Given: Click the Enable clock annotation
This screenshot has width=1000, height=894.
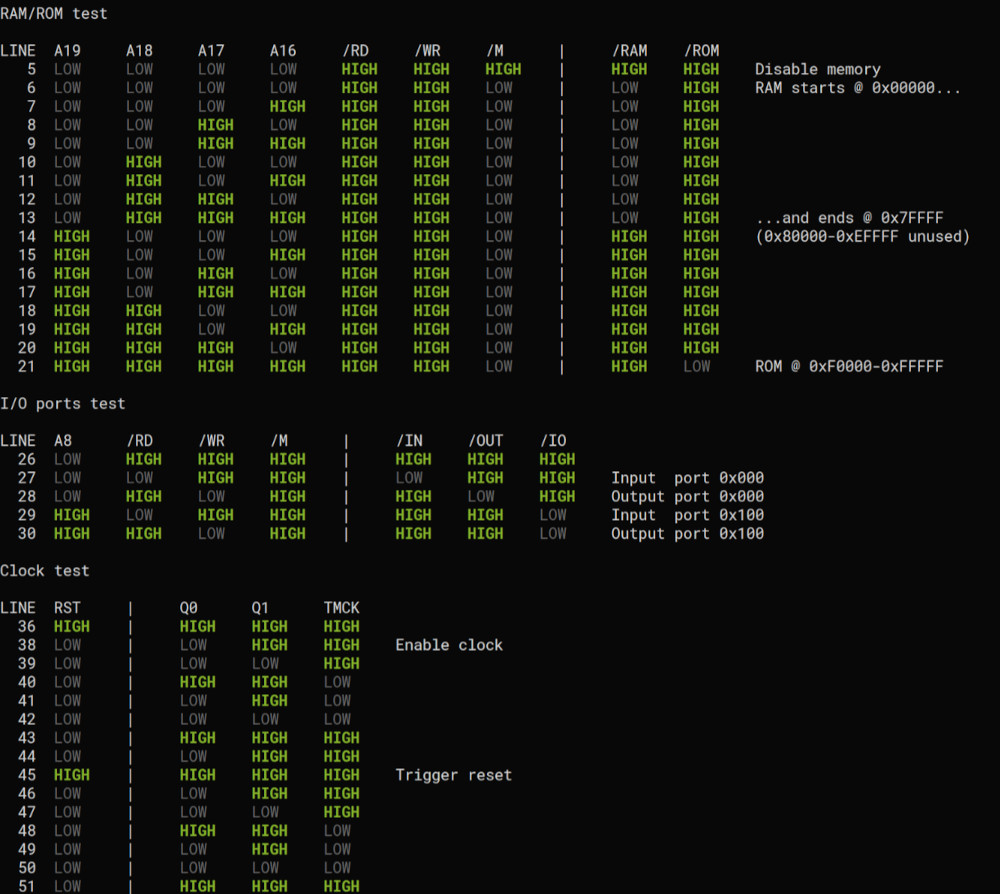Looking at the screenshot, I should (x=449, y=645).
